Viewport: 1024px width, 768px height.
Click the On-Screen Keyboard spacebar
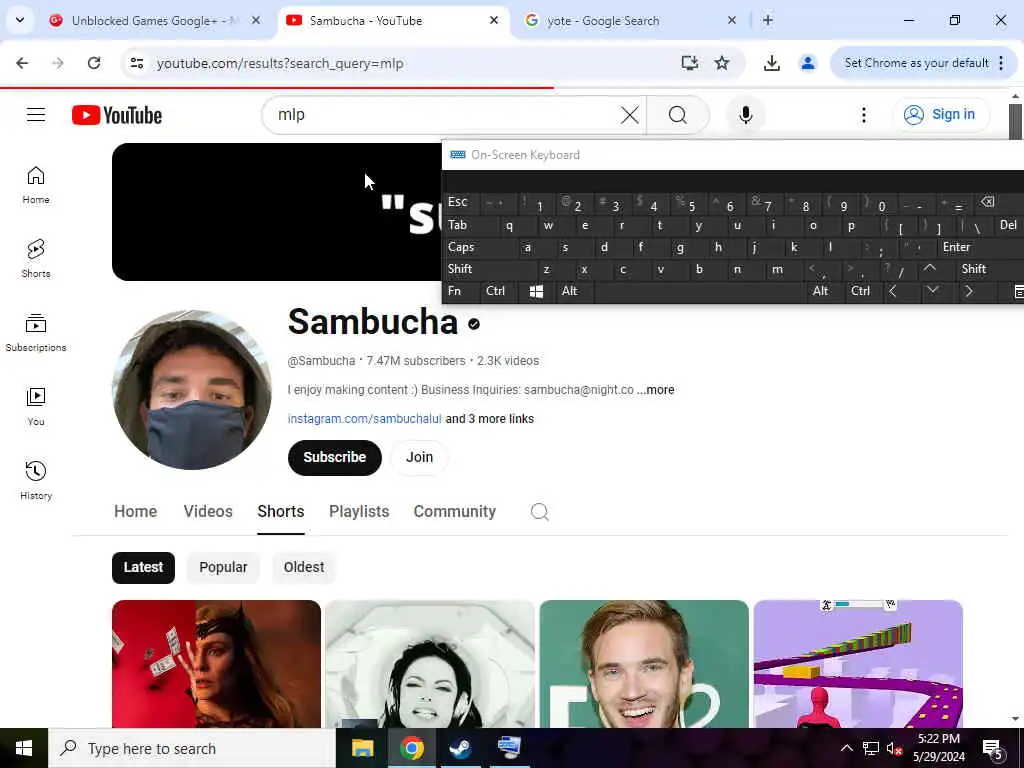click(699, 291)
